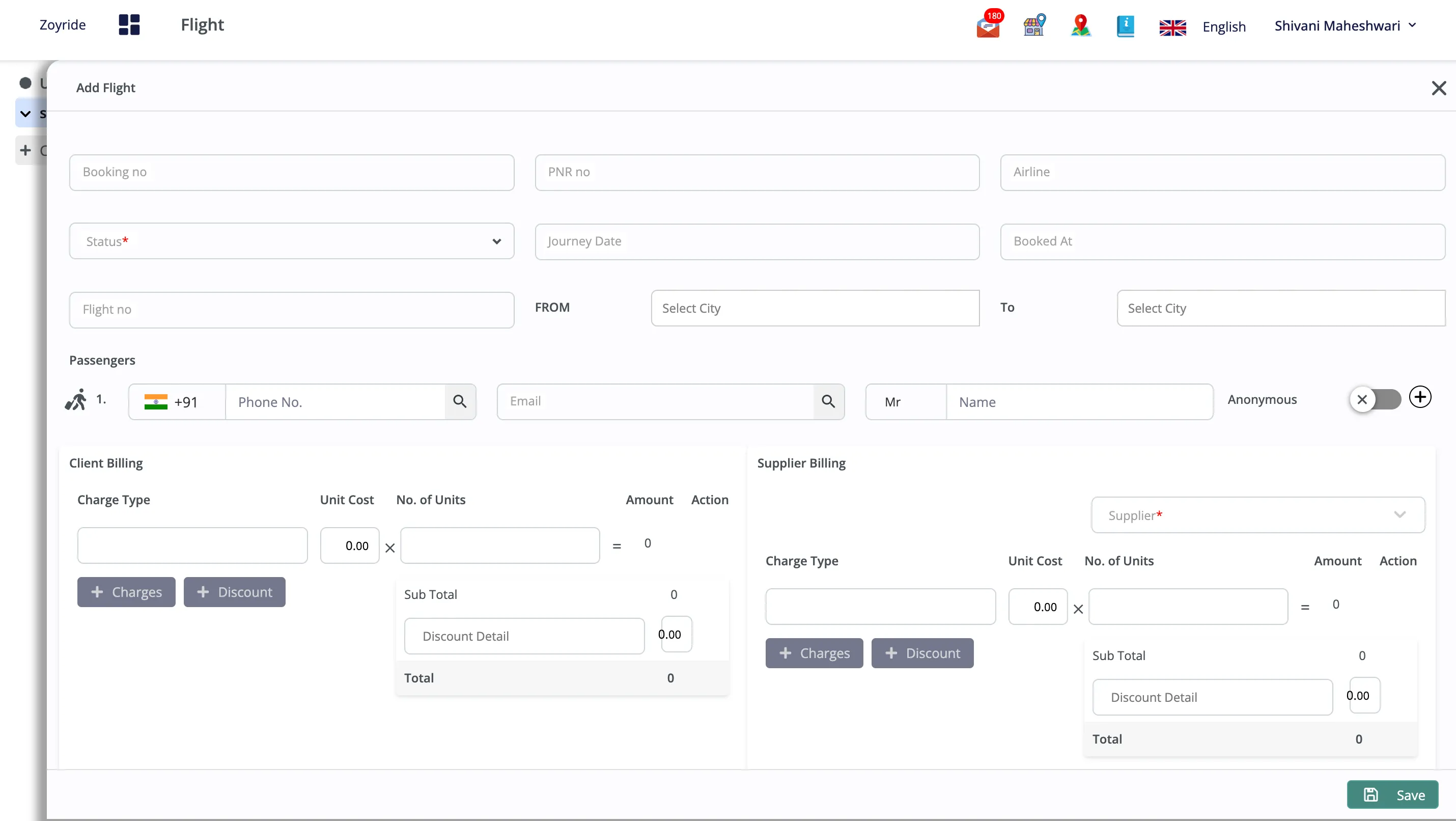Click Supplier Billing No. of Units input
The image size is (1456, 821).
pos(1188,607)
